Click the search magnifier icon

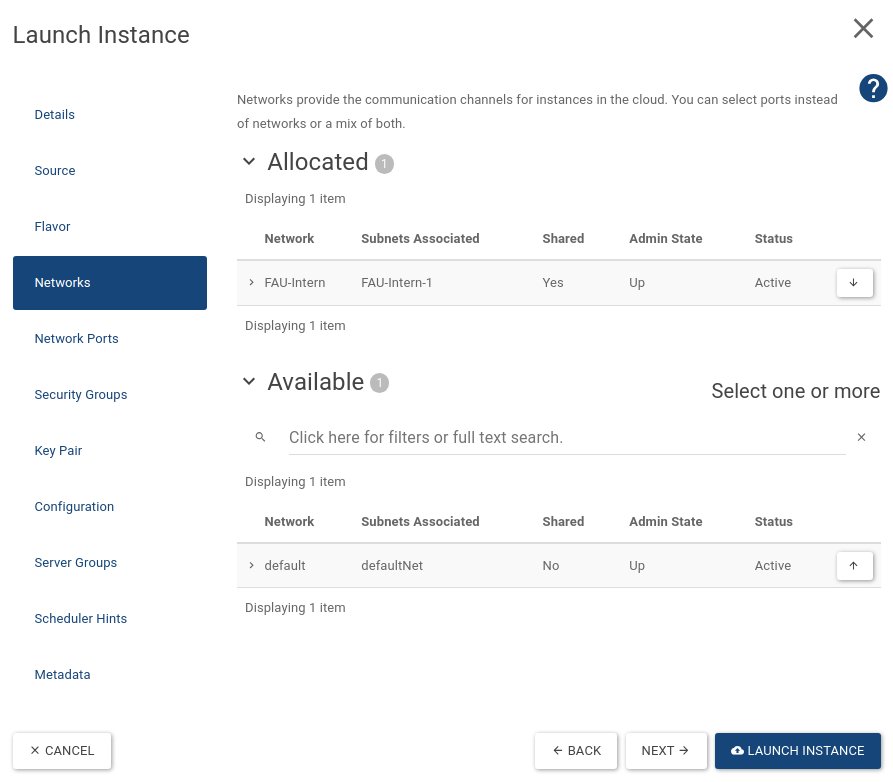tap(260, 438)
